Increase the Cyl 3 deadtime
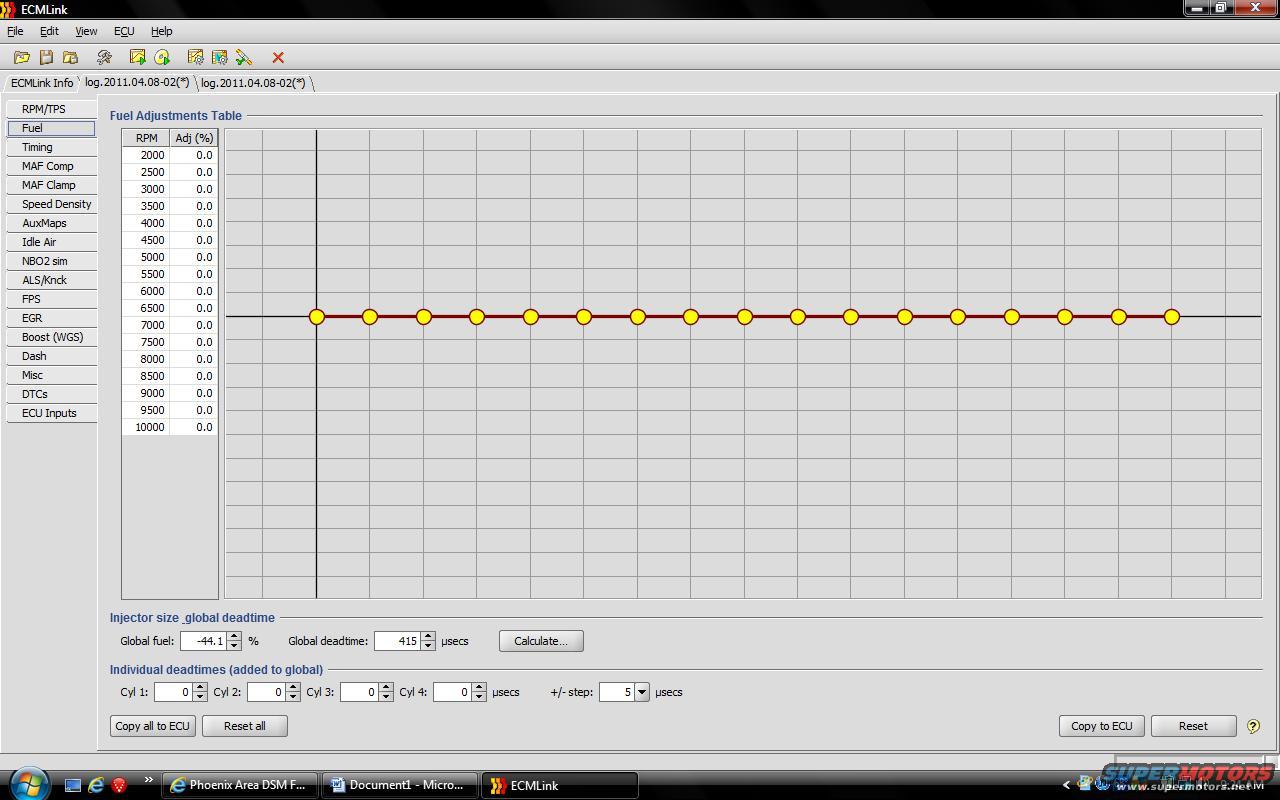 pos(386,687)
